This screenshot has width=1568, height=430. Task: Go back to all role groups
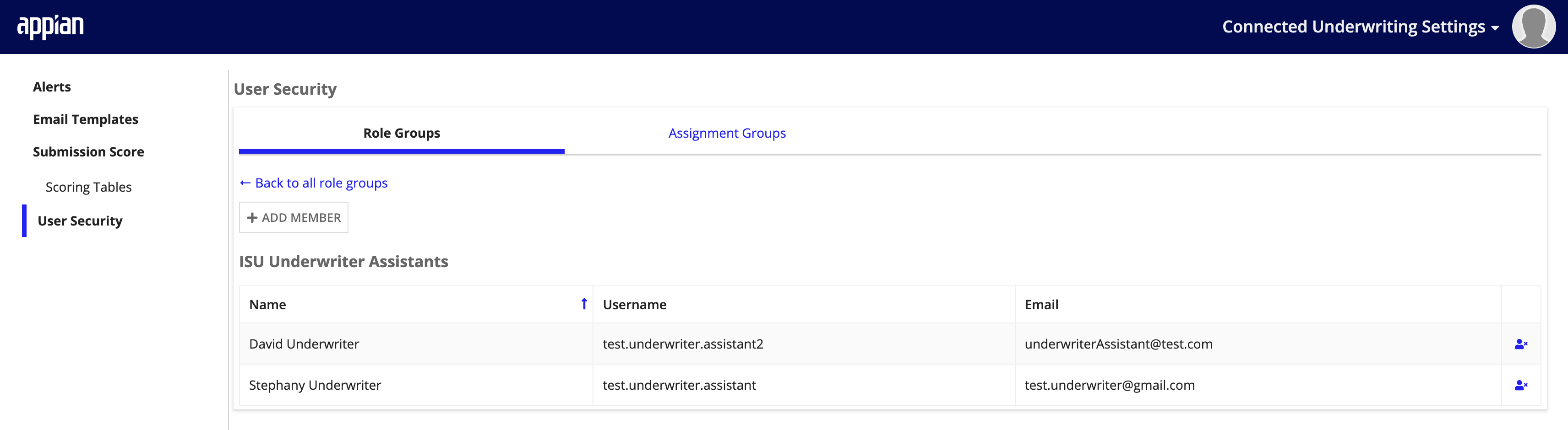coord(314,183)
